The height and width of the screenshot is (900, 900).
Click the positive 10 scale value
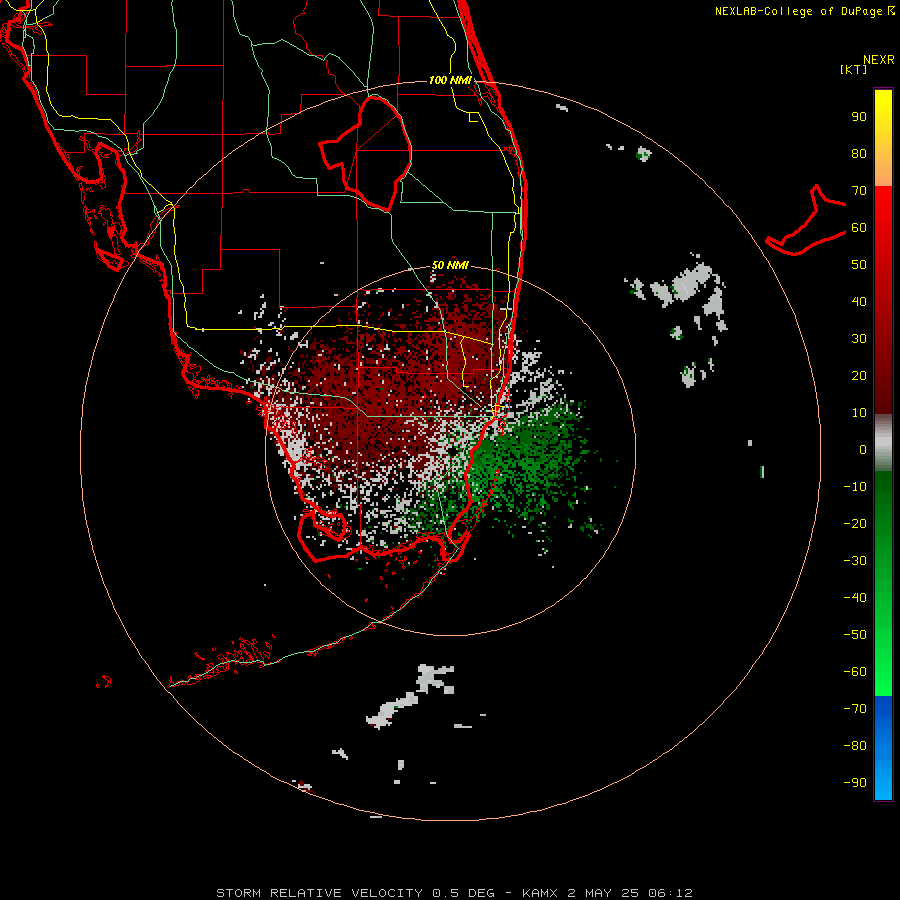(859, 413)
